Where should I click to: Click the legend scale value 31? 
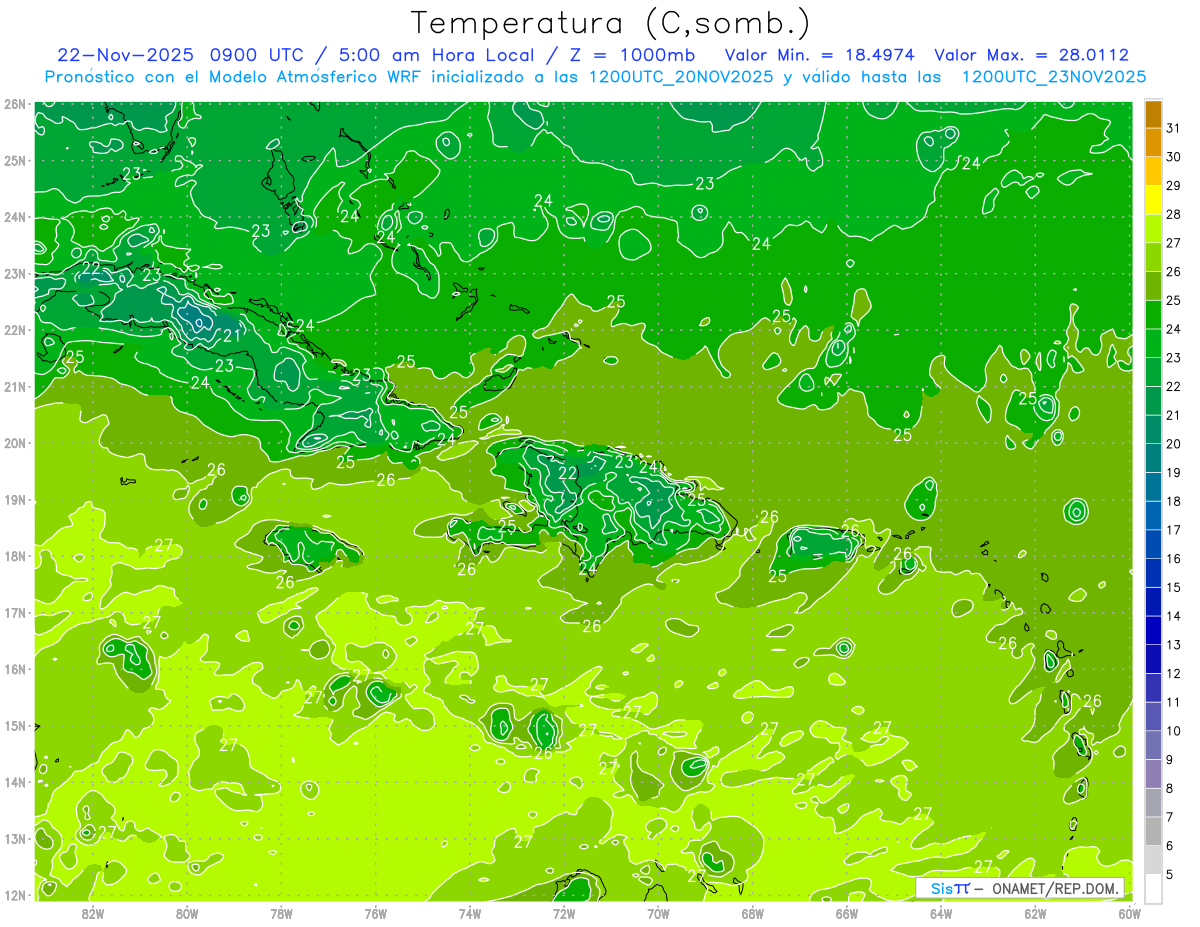[1173, 128]
